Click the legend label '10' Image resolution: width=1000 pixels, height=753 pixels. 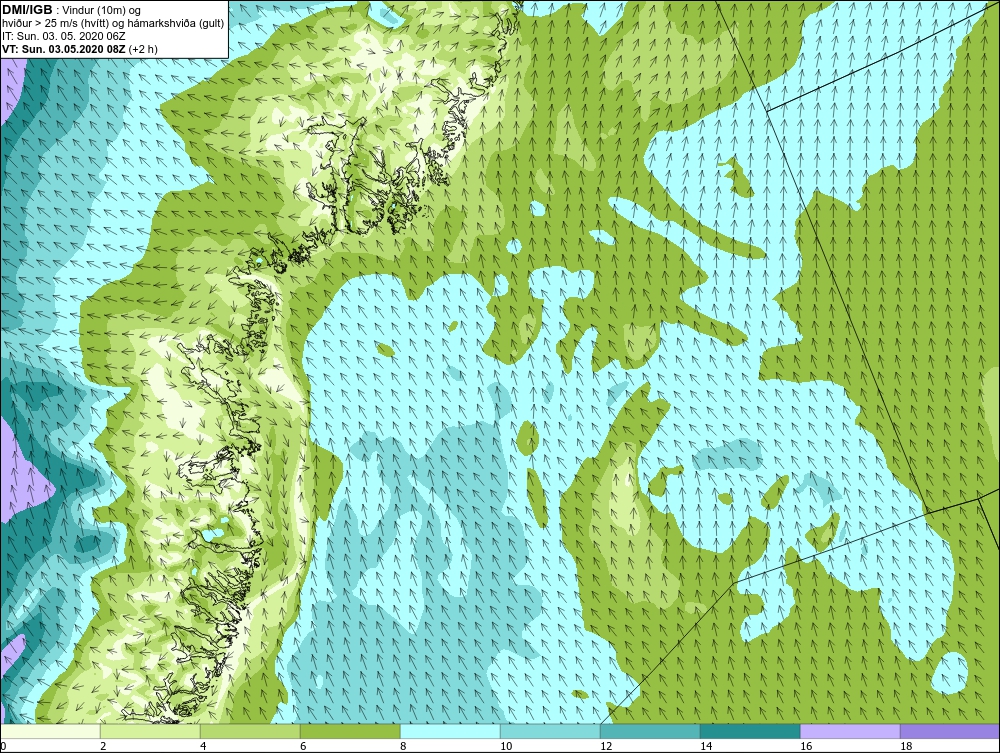(x=505, y=746)
